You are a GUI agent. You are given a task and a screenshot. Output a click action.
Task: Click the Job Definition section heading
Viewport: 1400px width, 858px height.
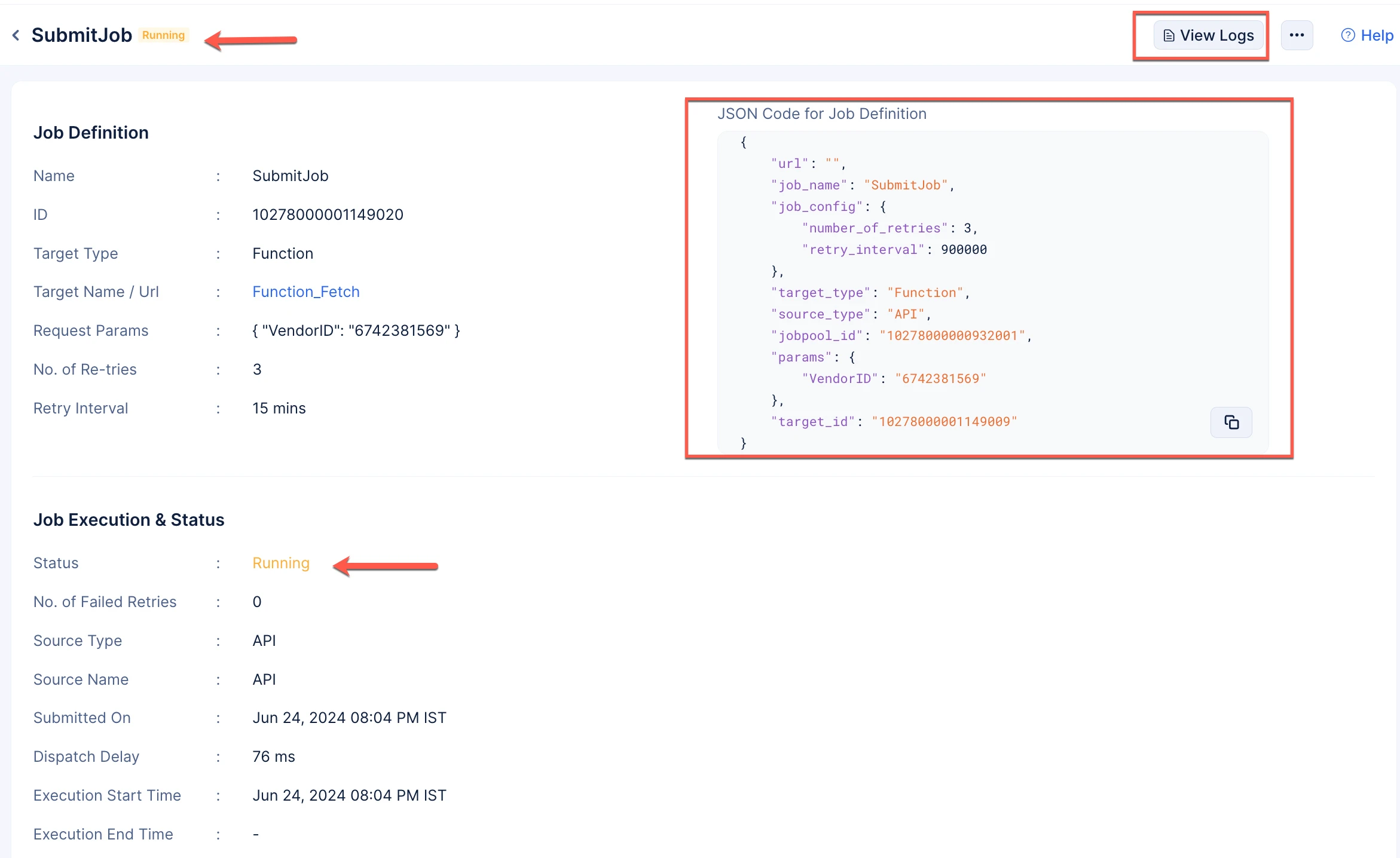tap(91, 133)
